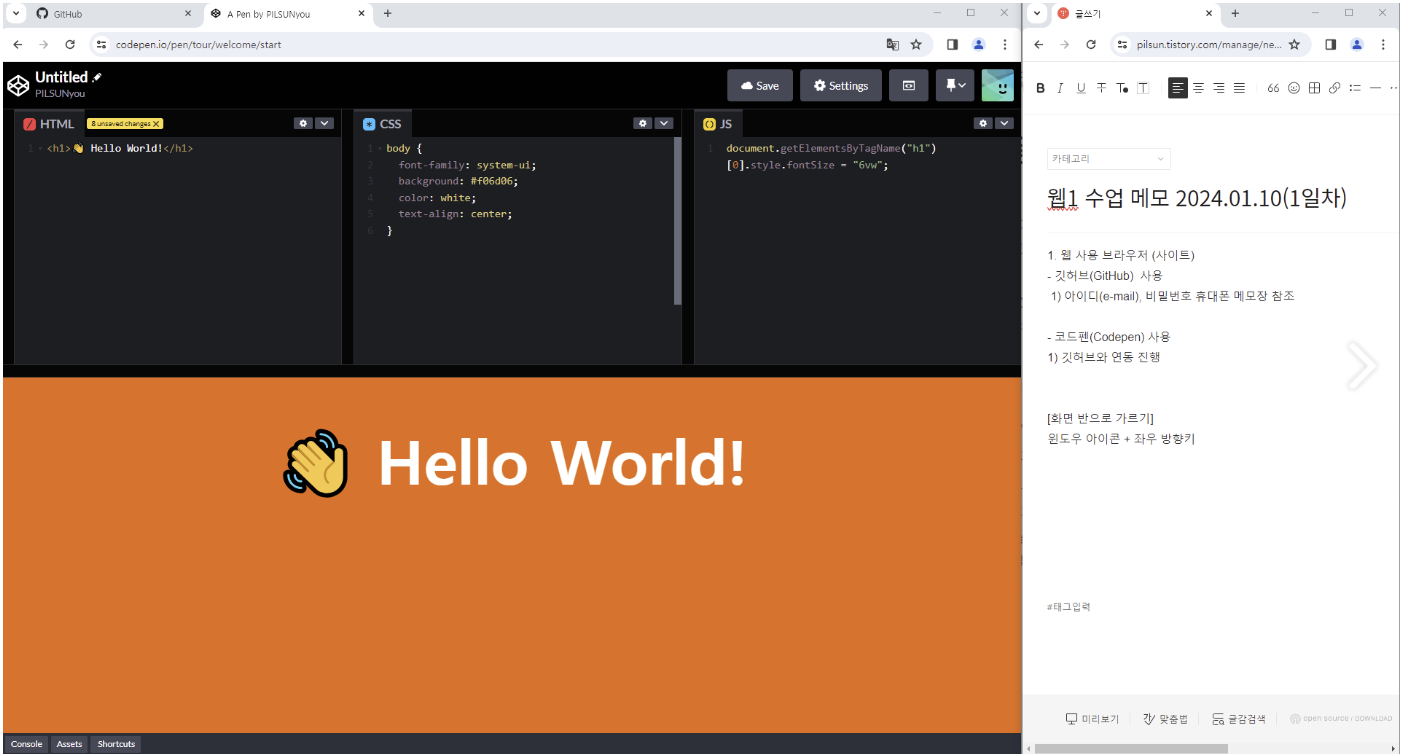Go back in CodePen browser window

point(17,44)
